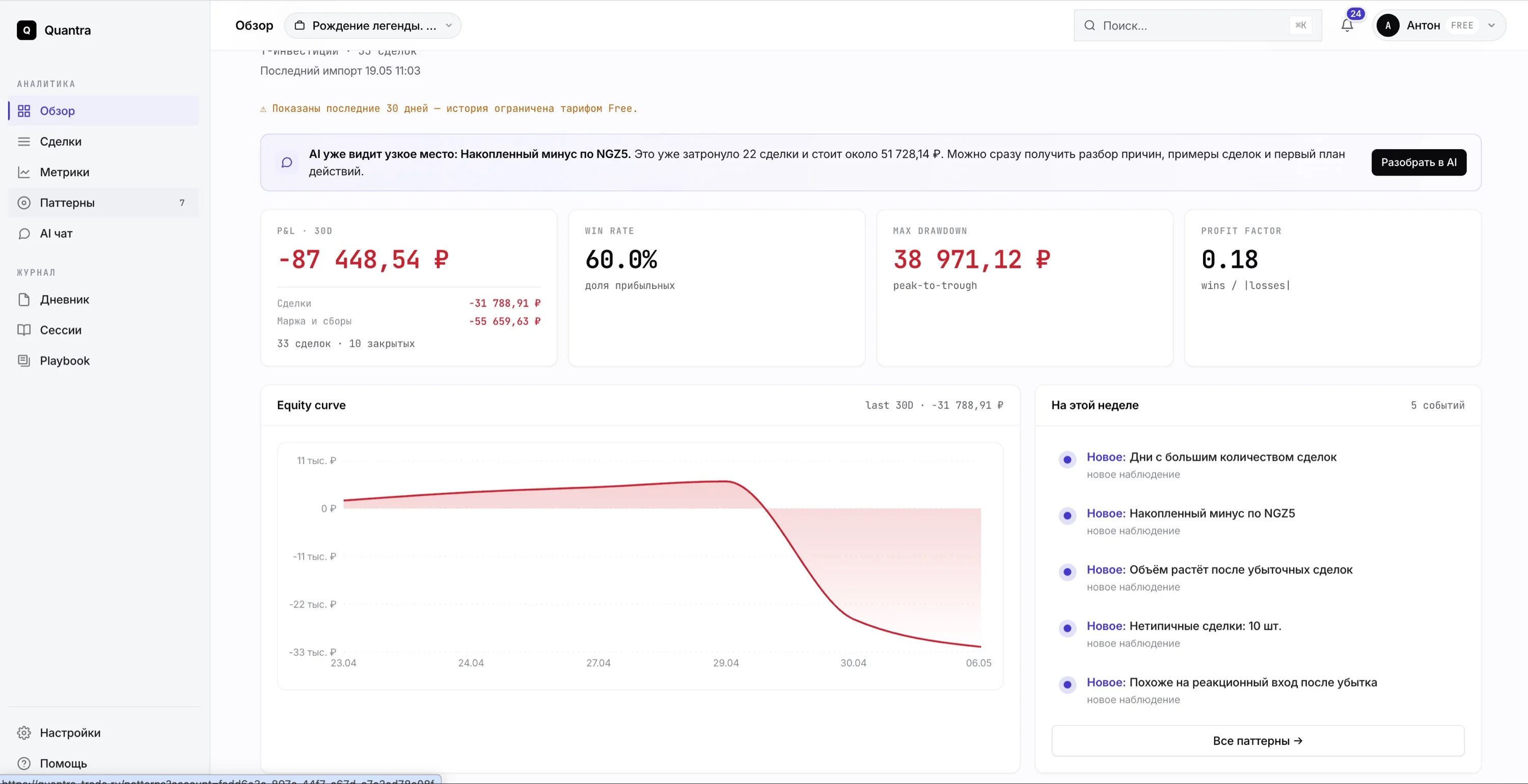The width and height of the screenshot is (1528, 784).
Task: Click the user avatar letter A
Action: pyautogui.click(x=1388, y=25)
